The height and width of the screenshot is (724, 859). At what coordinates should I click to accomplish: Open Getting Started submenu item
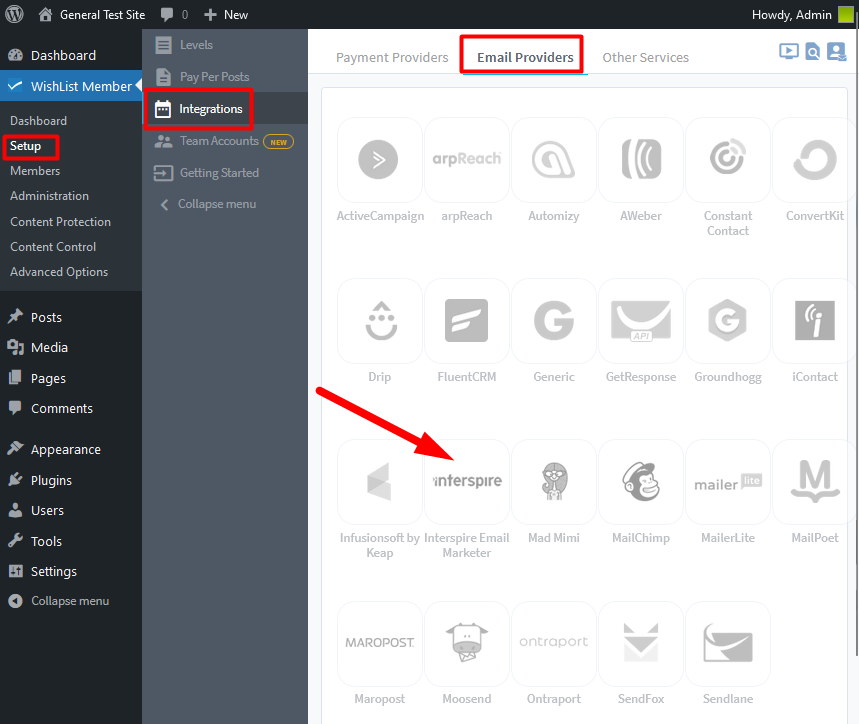(x=225, y=173)
